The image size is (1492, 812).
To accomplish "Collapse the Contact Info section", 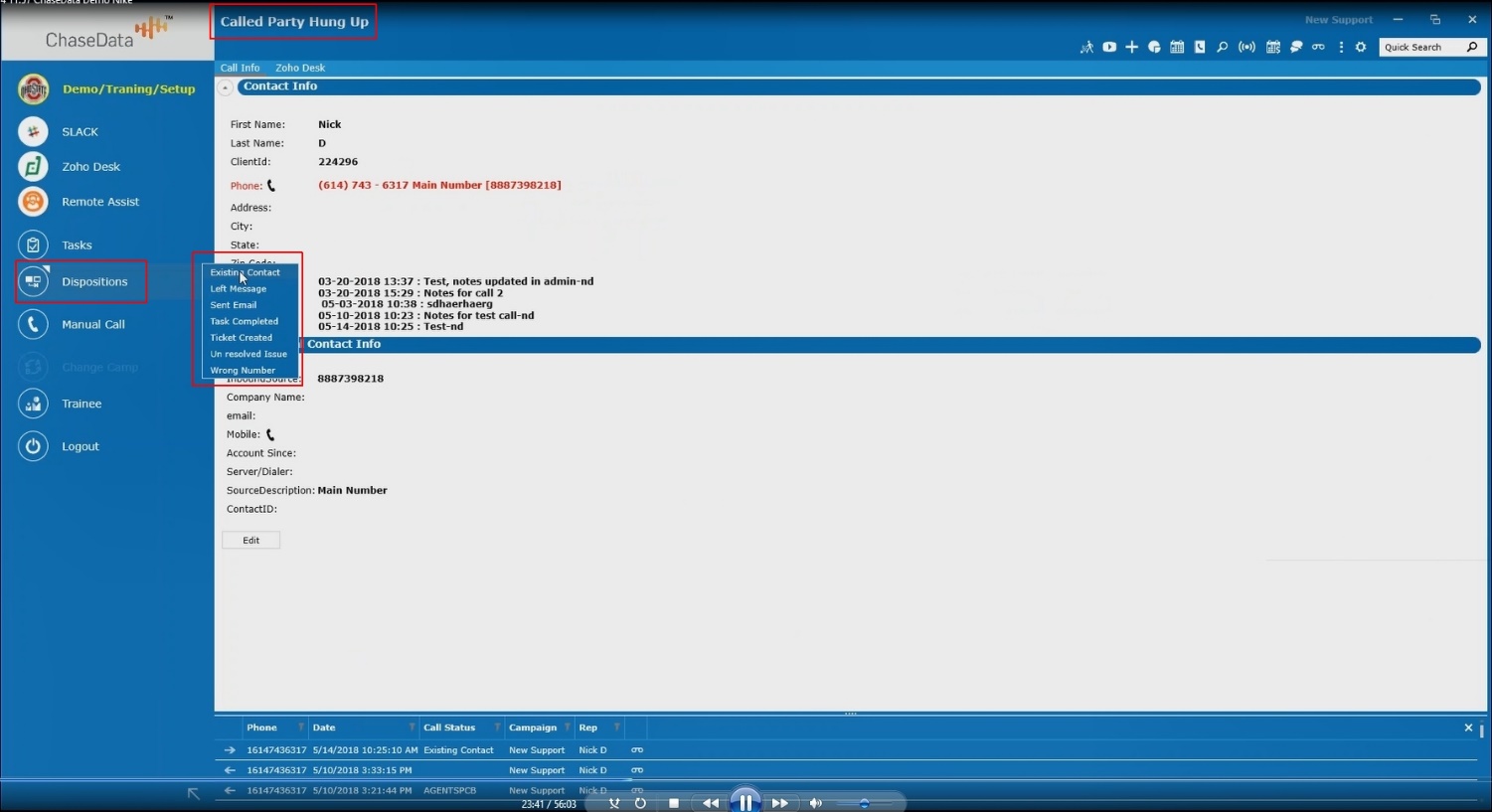I will 226,87.
